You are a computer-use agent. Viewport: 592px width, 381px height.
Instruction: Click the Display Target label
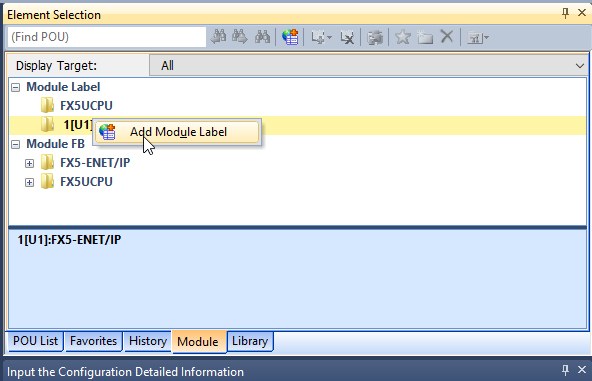[56, 66]
